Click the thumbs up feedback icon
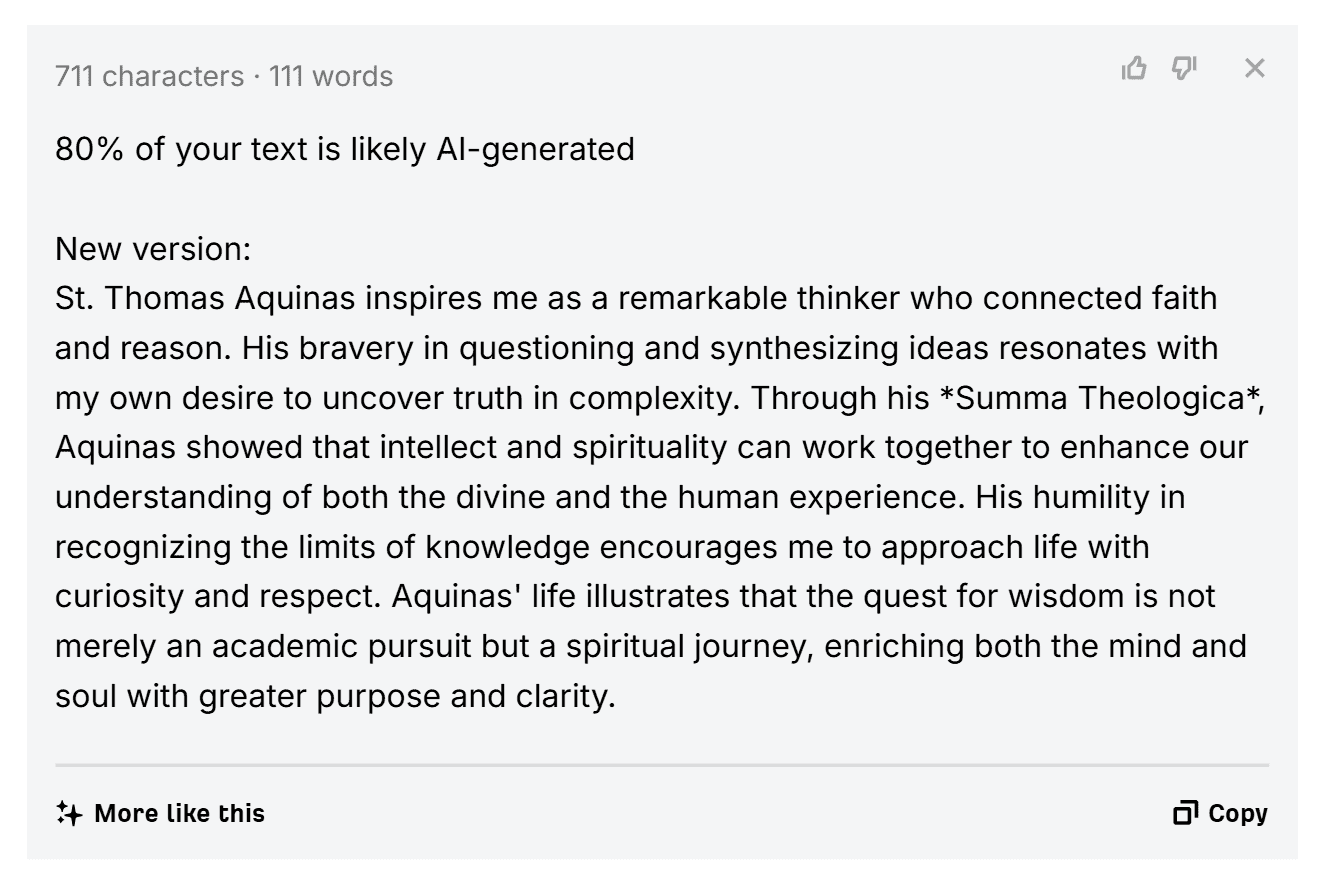The image size is (1324, 884). (x=1134, y=68)
